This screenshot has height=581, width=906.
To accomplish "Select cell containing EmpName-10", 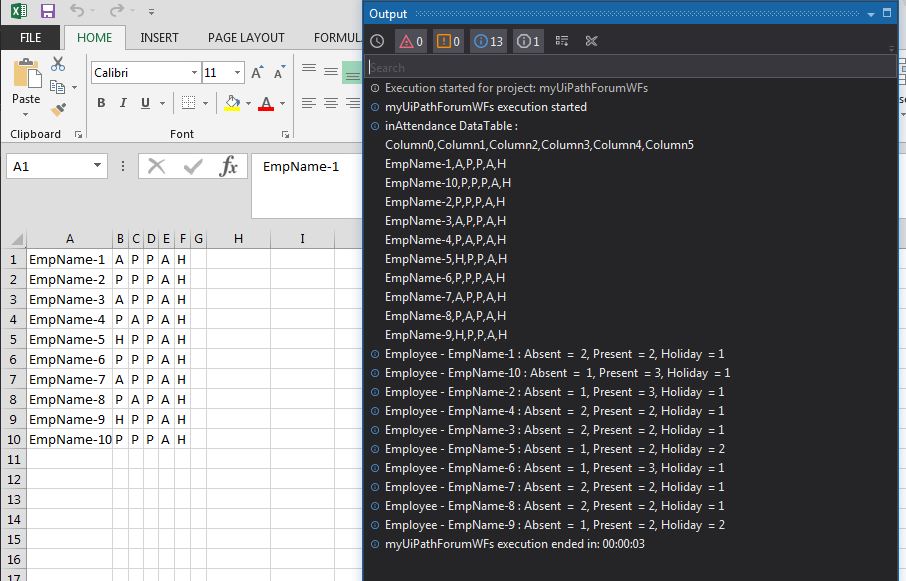I will 69,440.
